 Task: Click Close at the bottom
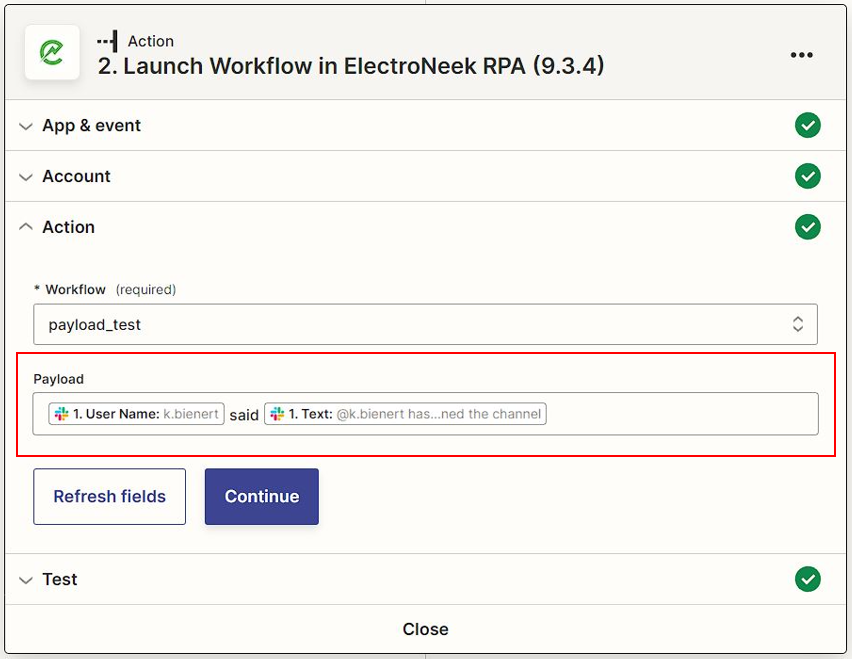point(425,629)
